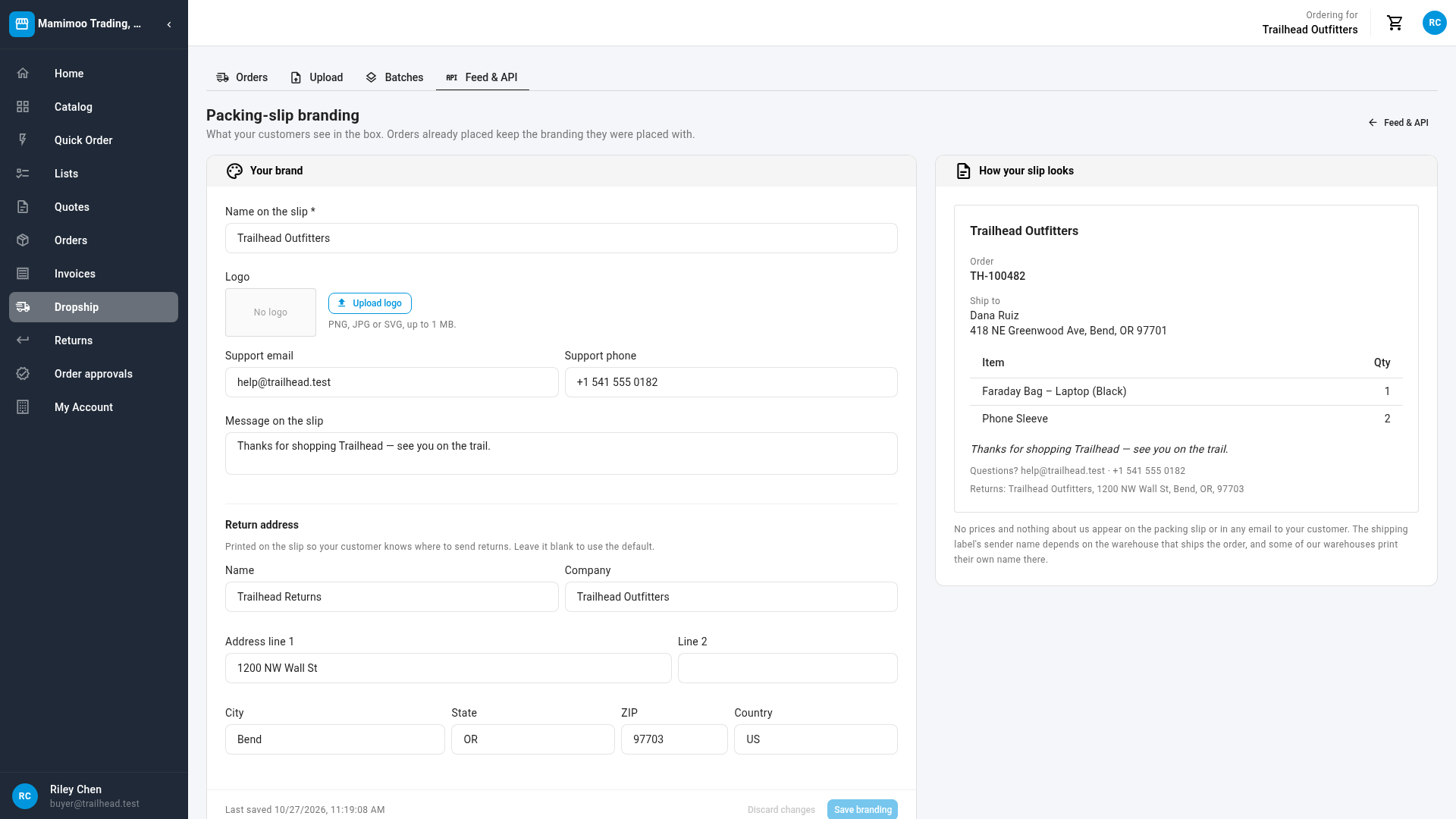The width and height of the screenshot is (1456, 819).
Task: Click the document icon beside How your slip looks
Action: [x=963, y=171]
